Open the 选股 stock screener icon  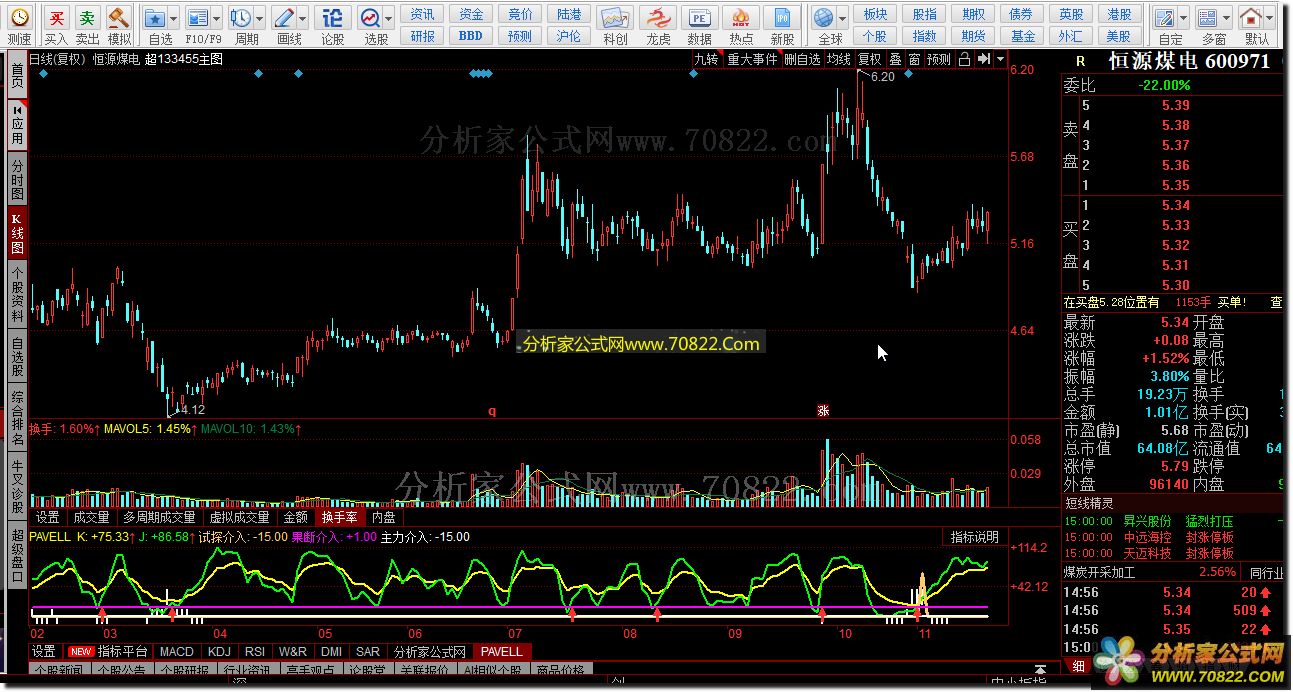pyautogui.click(x=371, y=18)
